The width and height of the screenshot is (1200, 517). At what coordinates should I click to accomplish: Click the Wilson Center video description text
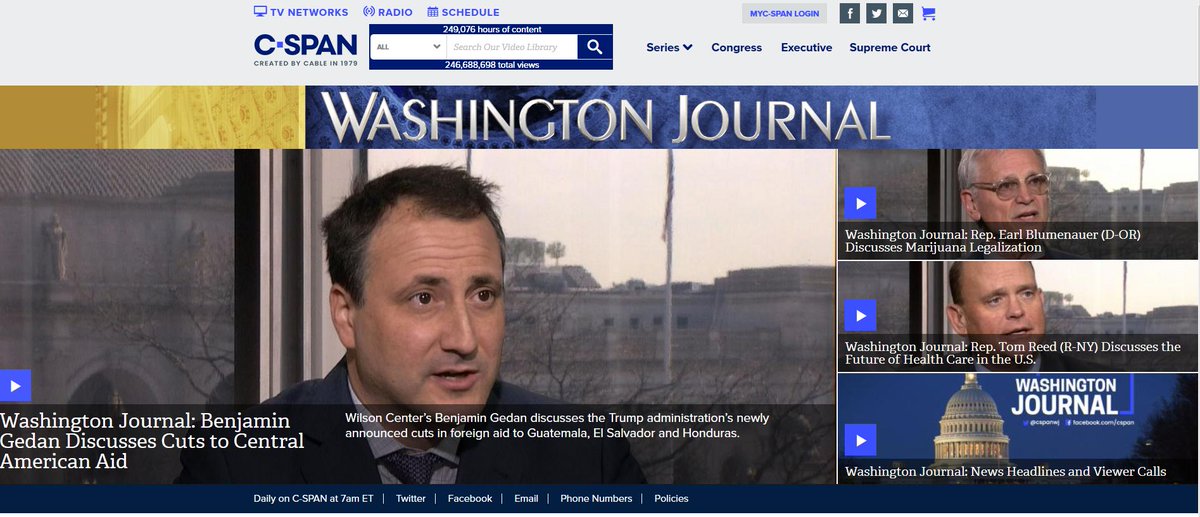click(557, 426)
